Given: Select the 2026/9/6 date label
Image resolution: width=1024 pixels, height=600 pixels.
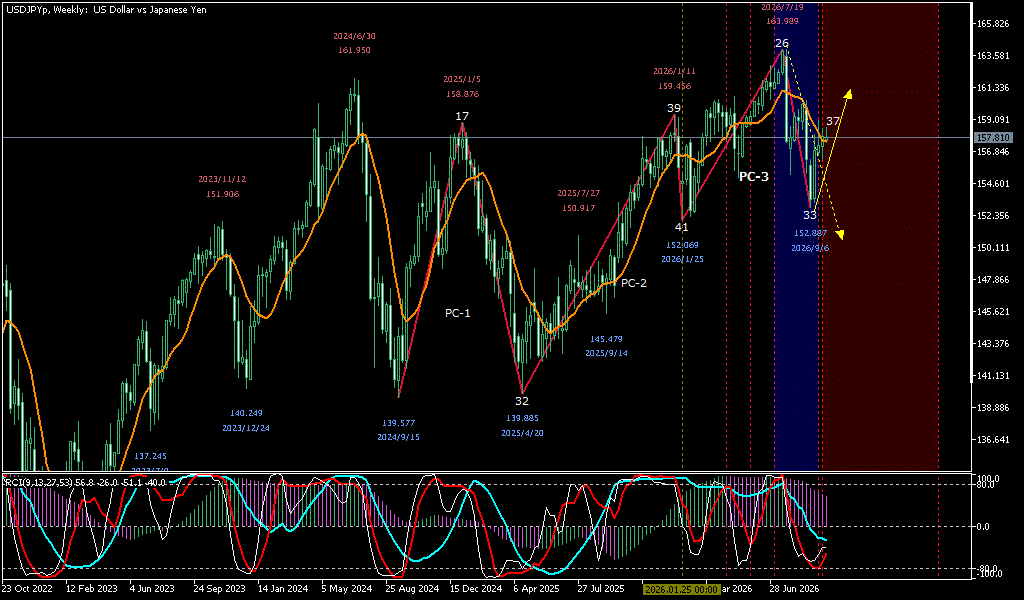Looking at the screenshot, I should click(x=810, y=248).
